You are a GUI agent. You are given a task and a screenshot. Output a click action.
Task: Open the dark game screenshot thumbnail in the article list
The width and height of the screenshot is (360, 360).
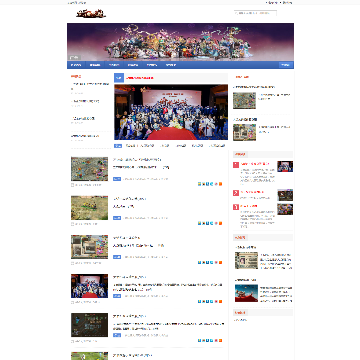click(x=89, y=325)
